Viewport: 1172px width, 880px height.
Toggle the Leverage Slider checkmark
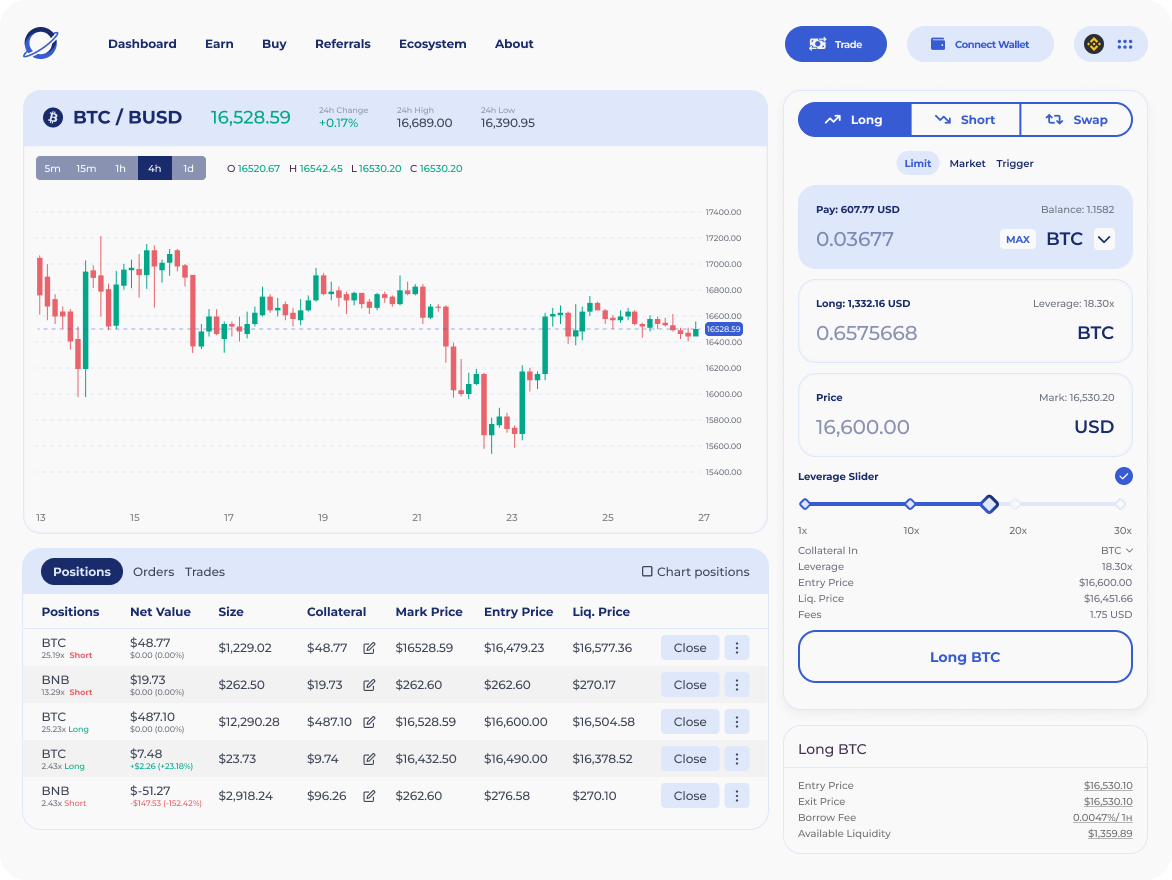click(1123, 476)
